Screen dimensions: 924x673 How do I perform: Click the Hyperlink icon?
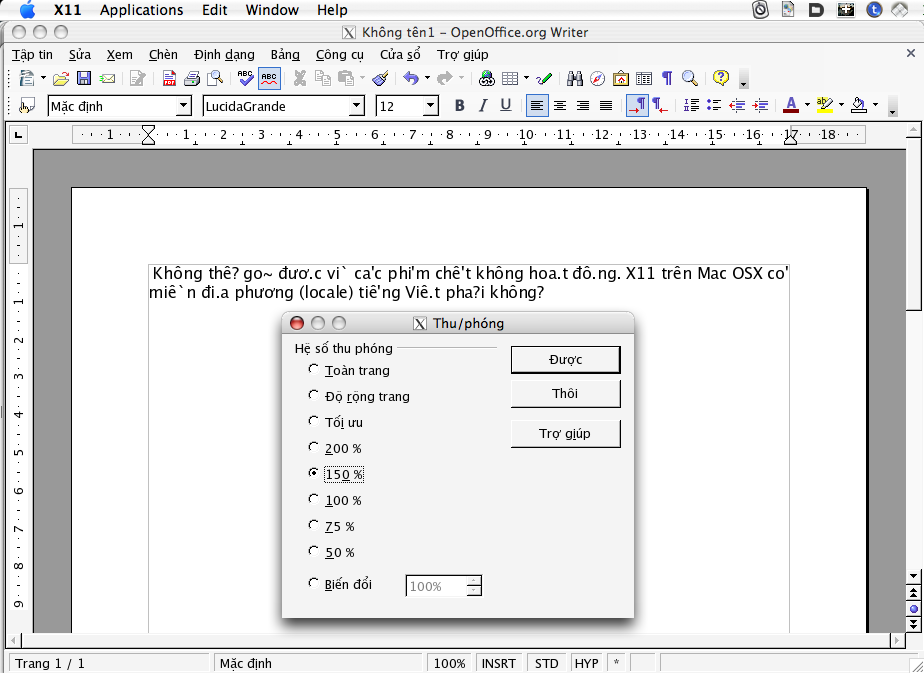tap(487, 78)
